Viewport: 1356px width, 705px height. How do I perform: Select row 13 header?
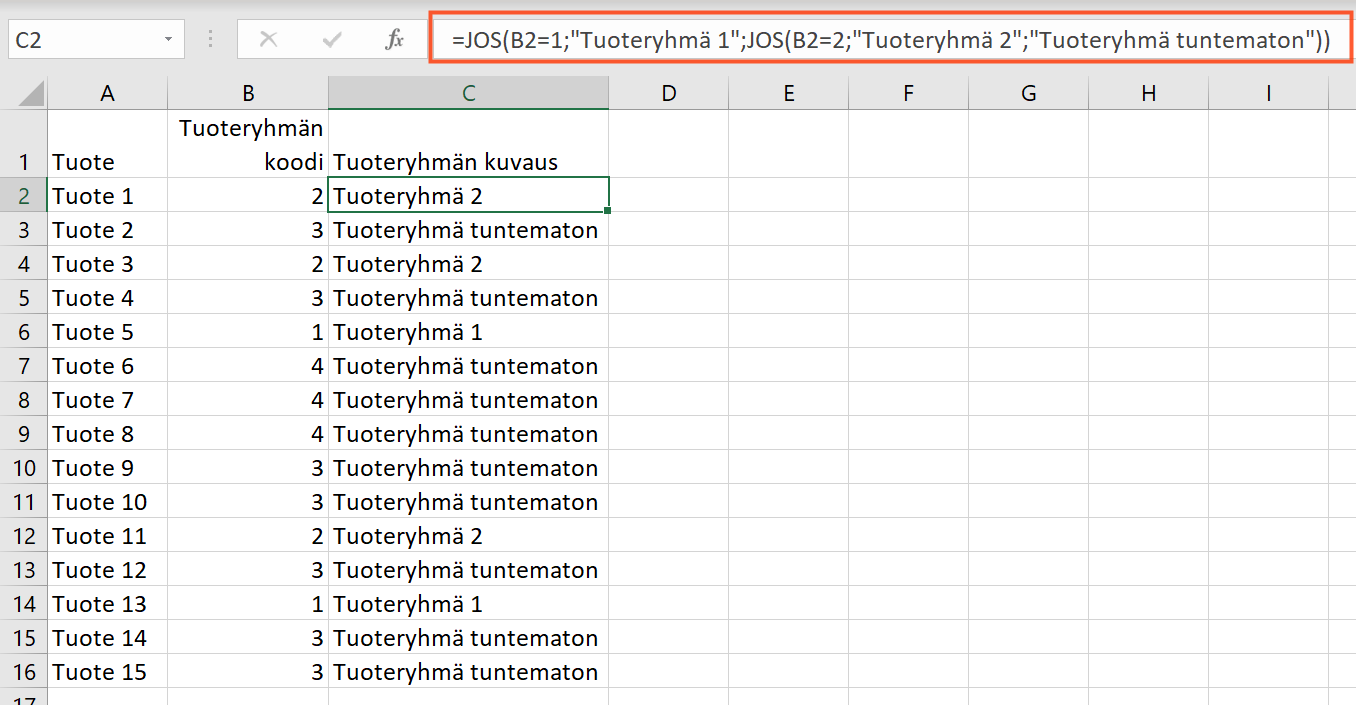pyautogui.click(x=24, y=570)
